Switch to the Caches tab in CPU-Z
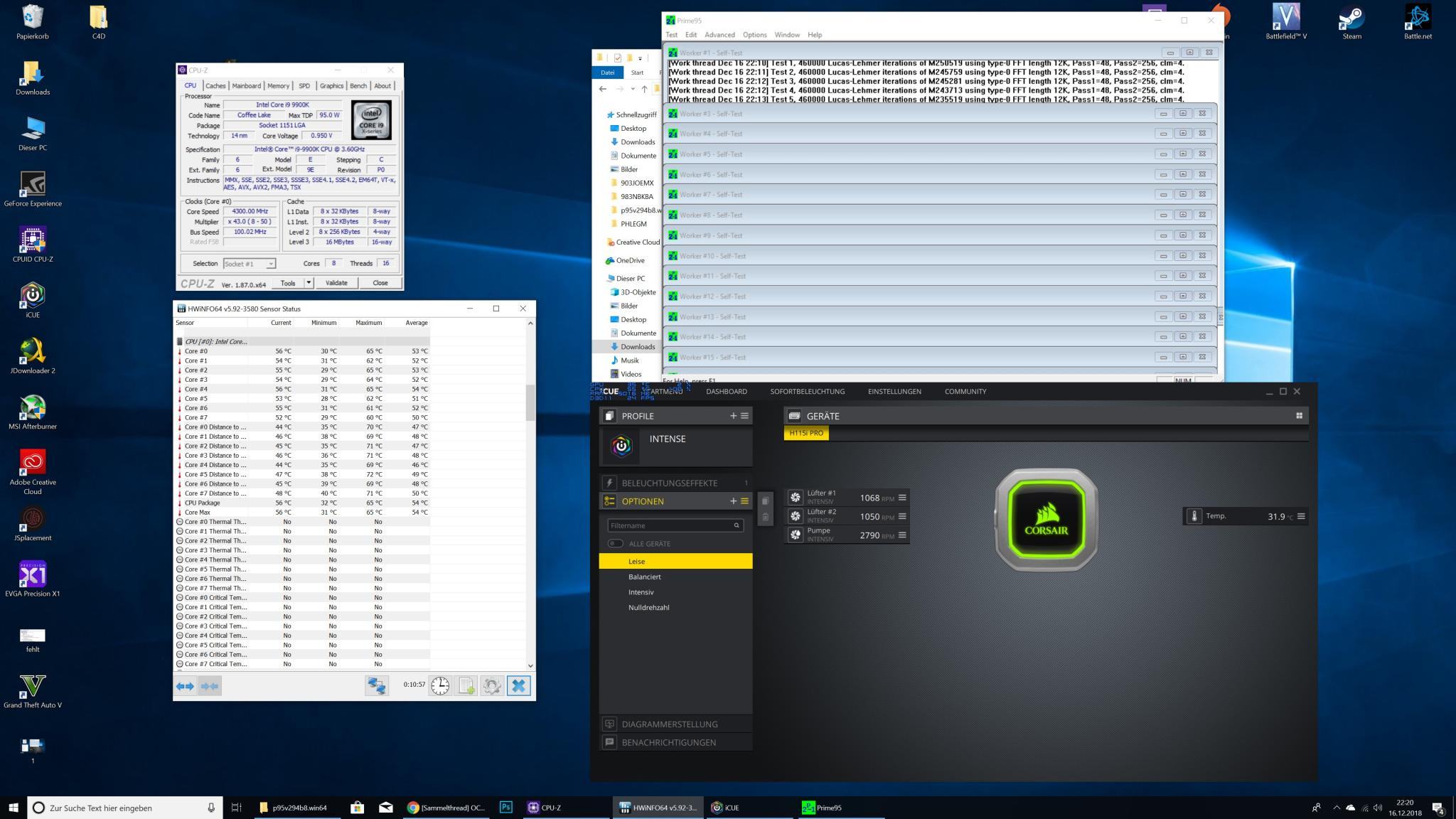 (215, 86)
